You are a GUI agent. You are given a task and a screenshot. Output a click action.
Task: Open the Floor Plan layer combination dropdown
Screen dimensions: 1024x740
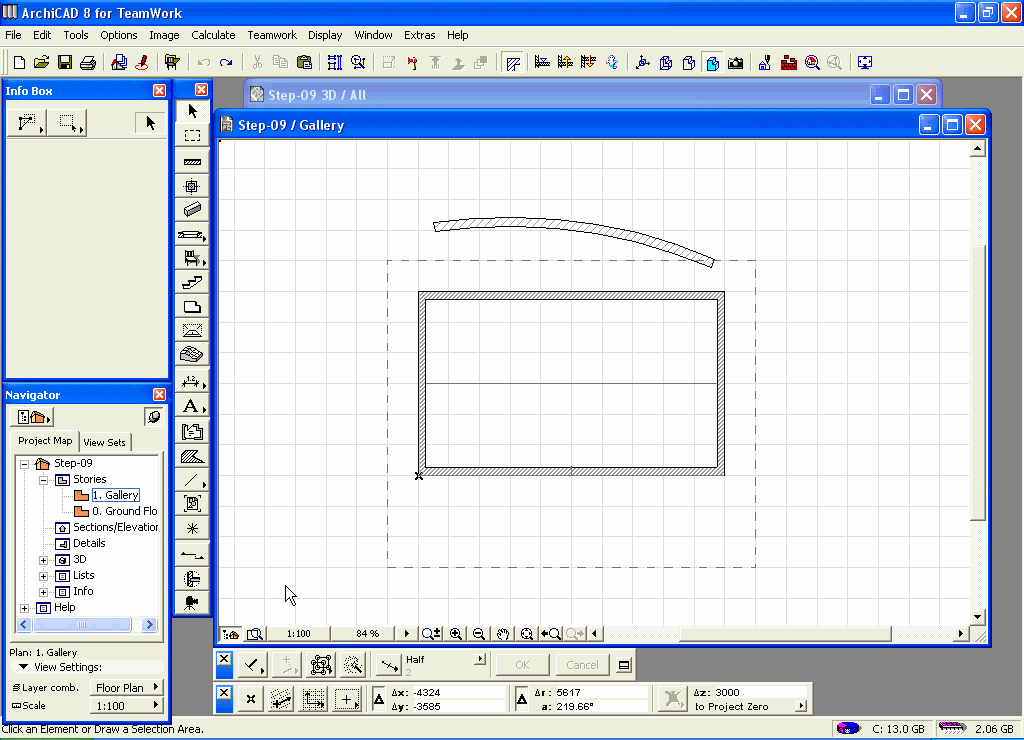[x=127, y=688]
